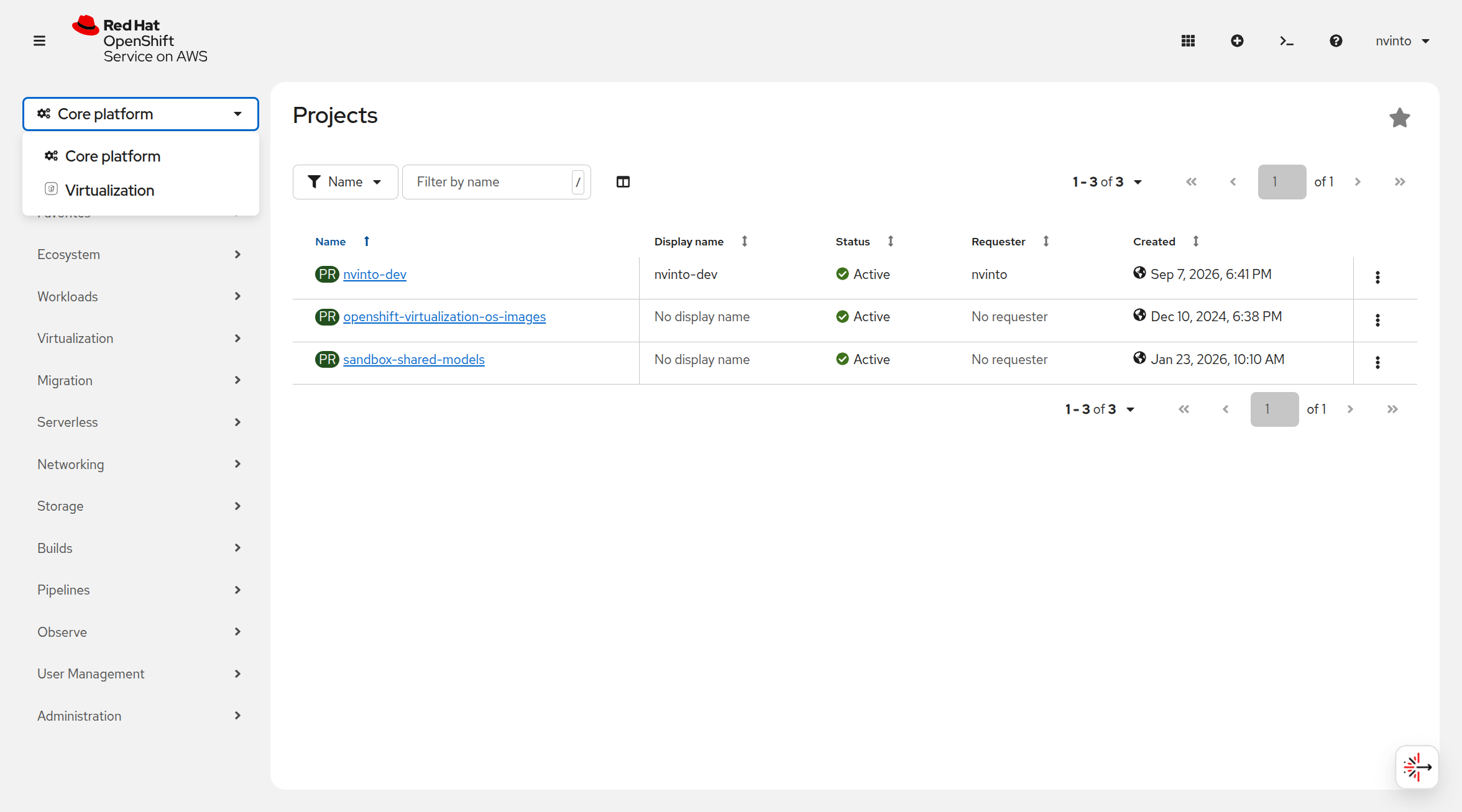Open the nvinto-dev project link

(375, 275)
